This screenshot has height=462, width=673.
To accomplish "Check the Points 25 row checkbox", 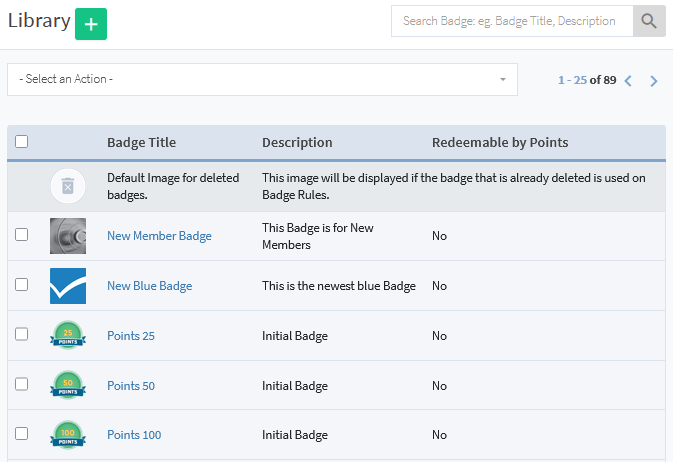I will [21, 334].
